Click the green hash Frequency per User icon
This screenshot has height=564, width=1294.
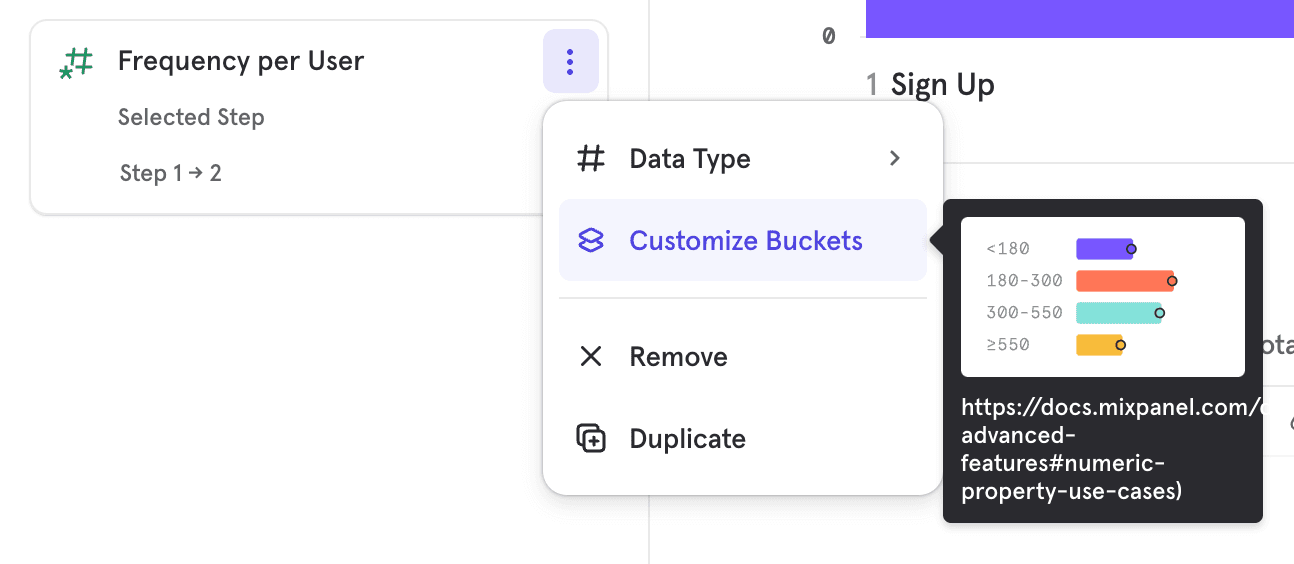pyautogui.click(x=77, y=62)
